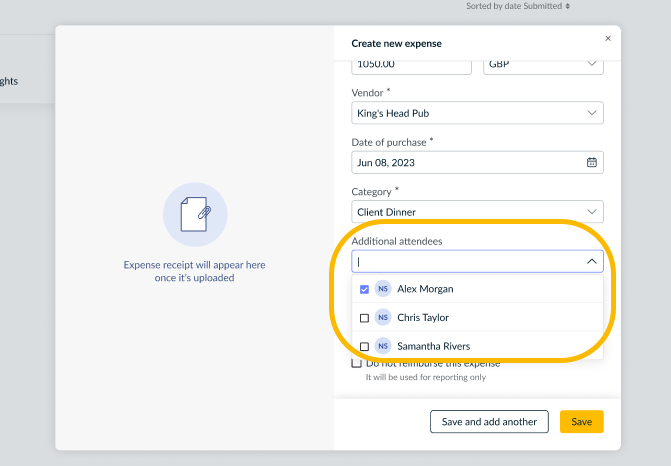
Task: Close the Create new expense dialog
Action: click(x=608, y=38)
